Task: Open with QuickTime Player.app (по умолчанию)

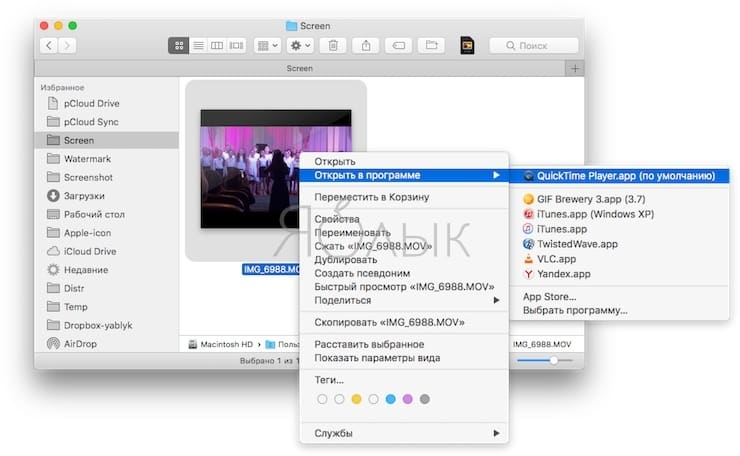Action: [x=620, y=176]
